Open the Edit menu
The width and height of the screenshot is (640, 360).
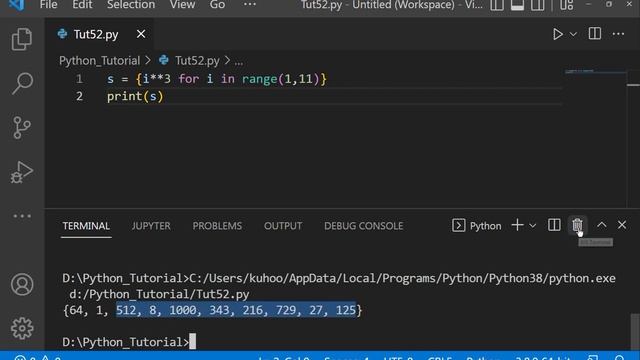(82, 5)
